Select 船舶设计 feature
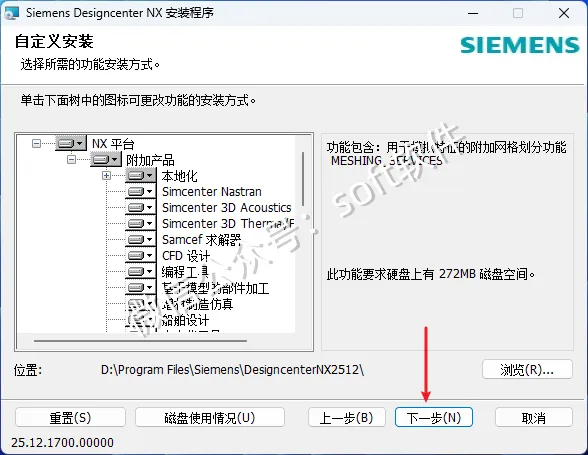Viewport: 588px width, 455px height. click(x=185, y=320)
